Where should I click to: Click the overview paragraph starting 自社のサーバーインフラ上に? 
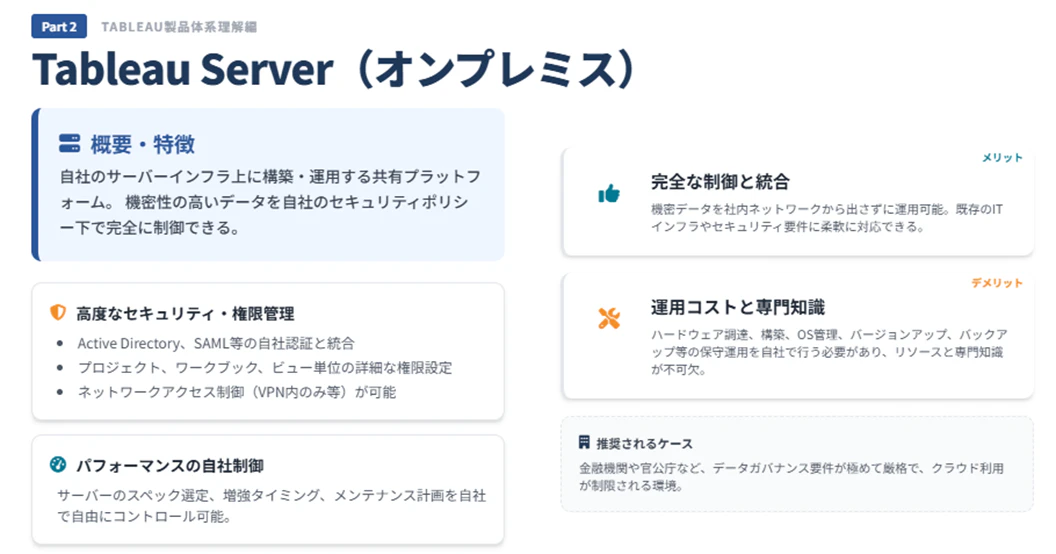[270, 202]
